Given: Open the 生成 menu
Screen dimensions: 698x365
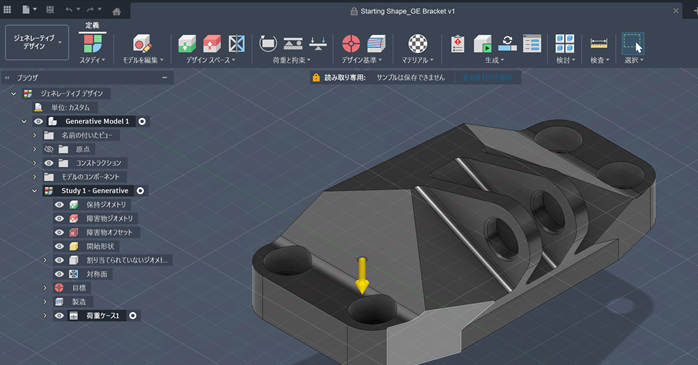Looking at the screenshot, I should click(494, 60).
